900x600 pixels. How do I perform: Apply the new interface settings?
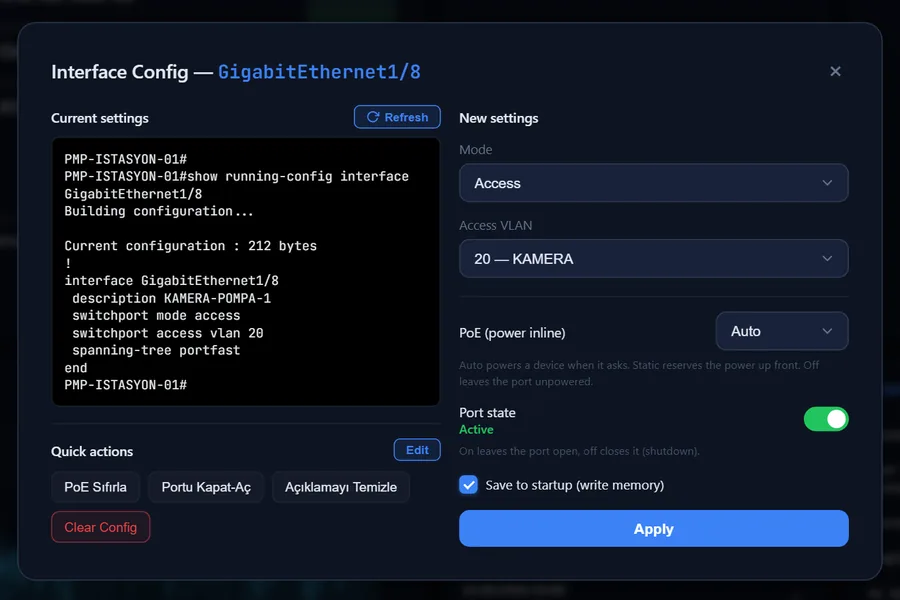tap(653, 528)
